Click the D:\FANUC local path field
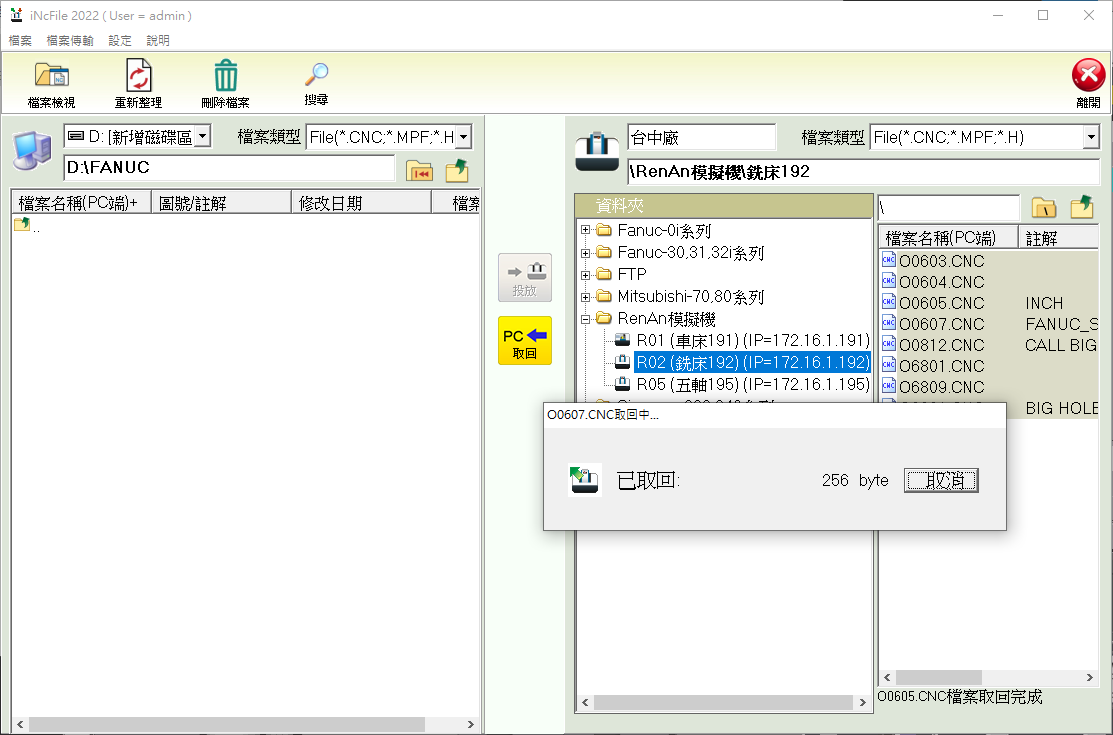This screenshot has width=1113, height=735. [229, 168]
